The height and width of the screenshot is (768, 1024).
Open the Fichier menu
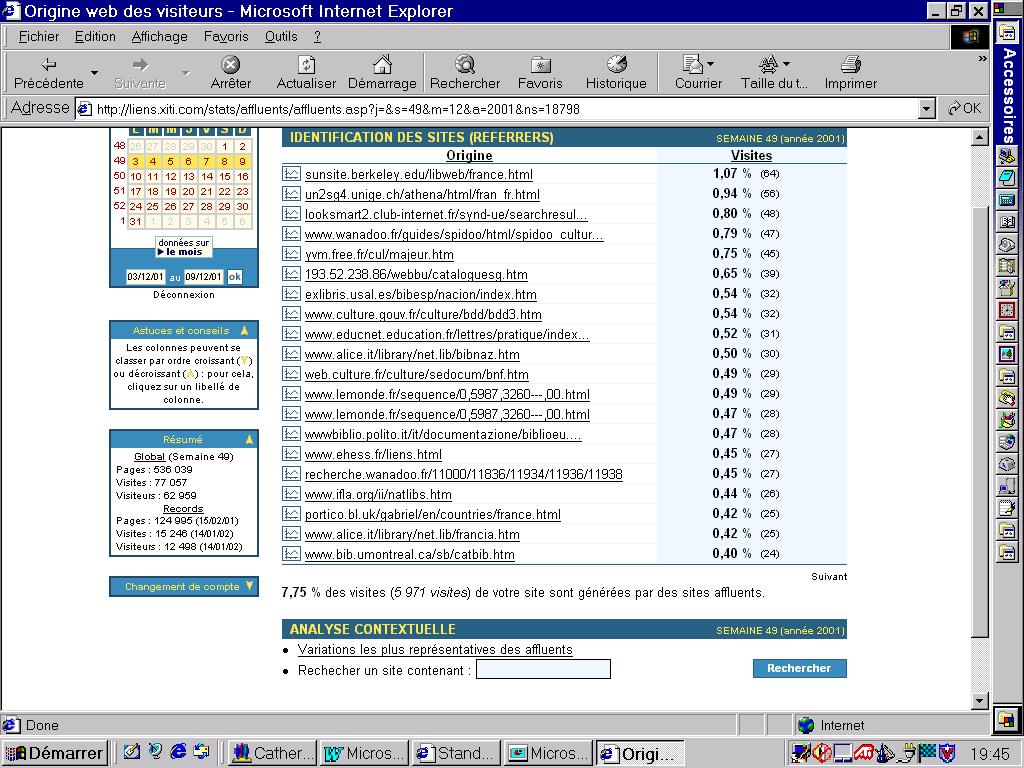(x=39, y=37)
